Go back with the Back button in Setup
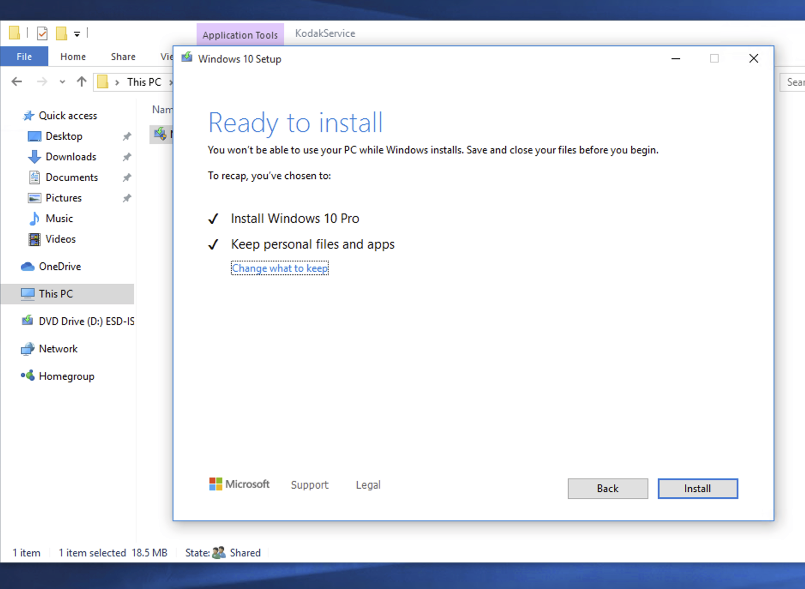 pyautogui.click(x=608, y=488)
